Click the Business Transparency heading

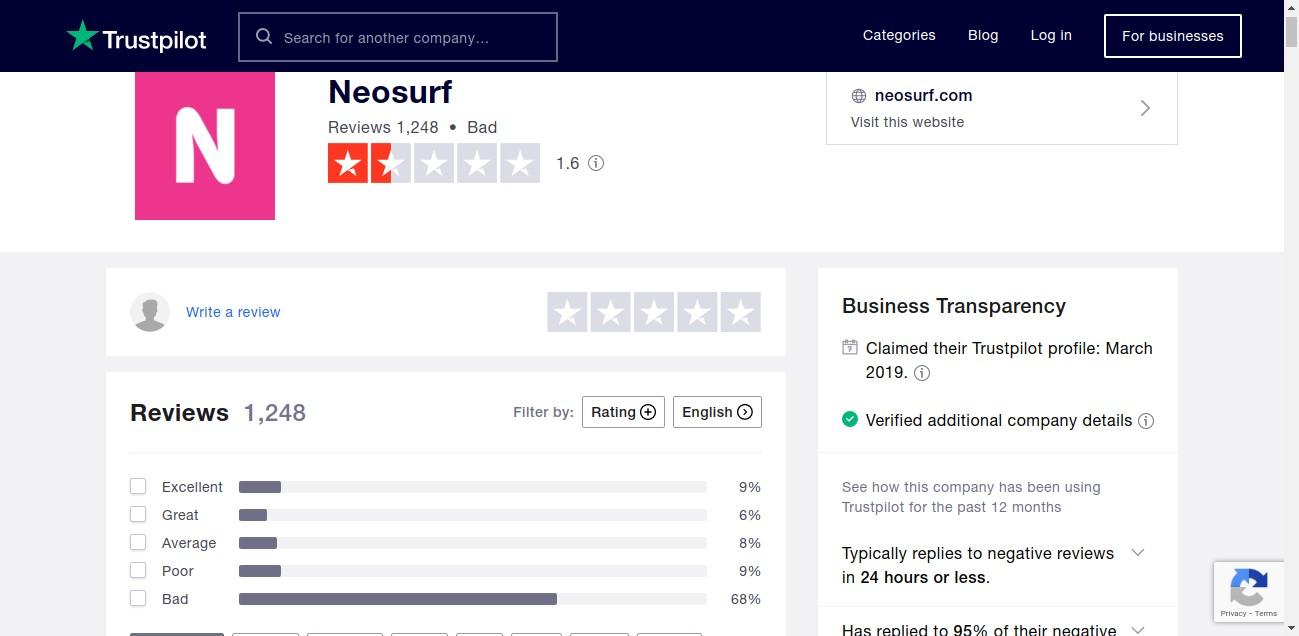(x=954, y=306)
